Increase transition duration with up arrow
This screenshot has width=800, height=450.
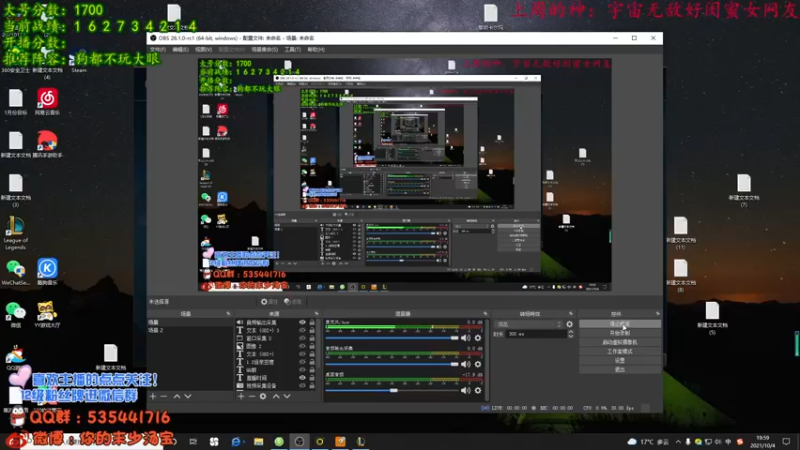tap(570, 332)
